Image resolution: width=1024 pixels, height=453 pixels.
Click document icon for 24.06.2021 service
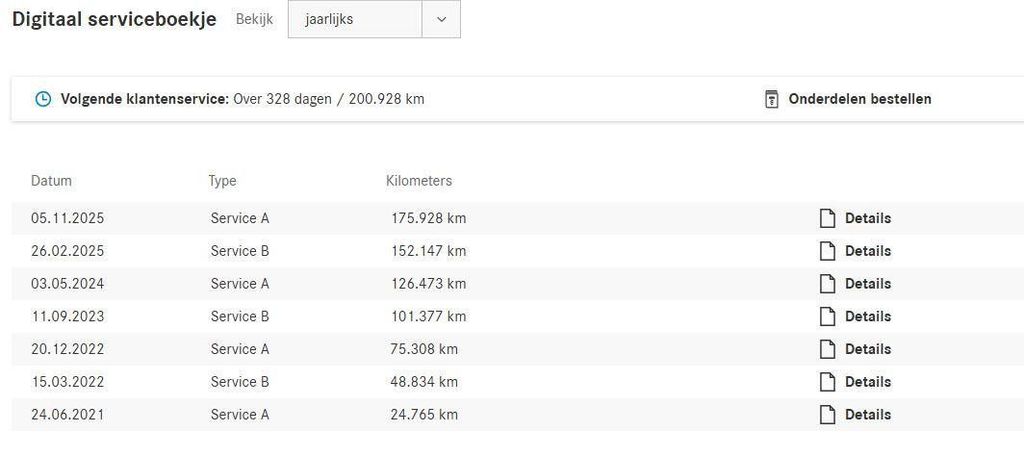(x=827, y=414)
